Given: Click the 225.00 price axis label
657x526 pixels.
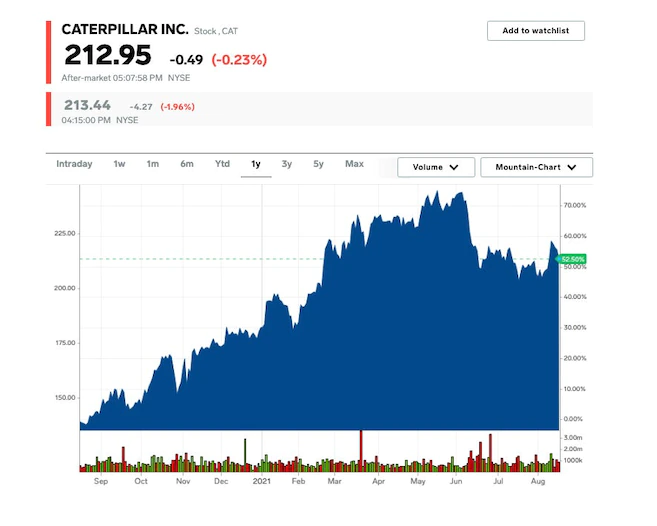Looking at the screenshot, I should tap(65, 233).
